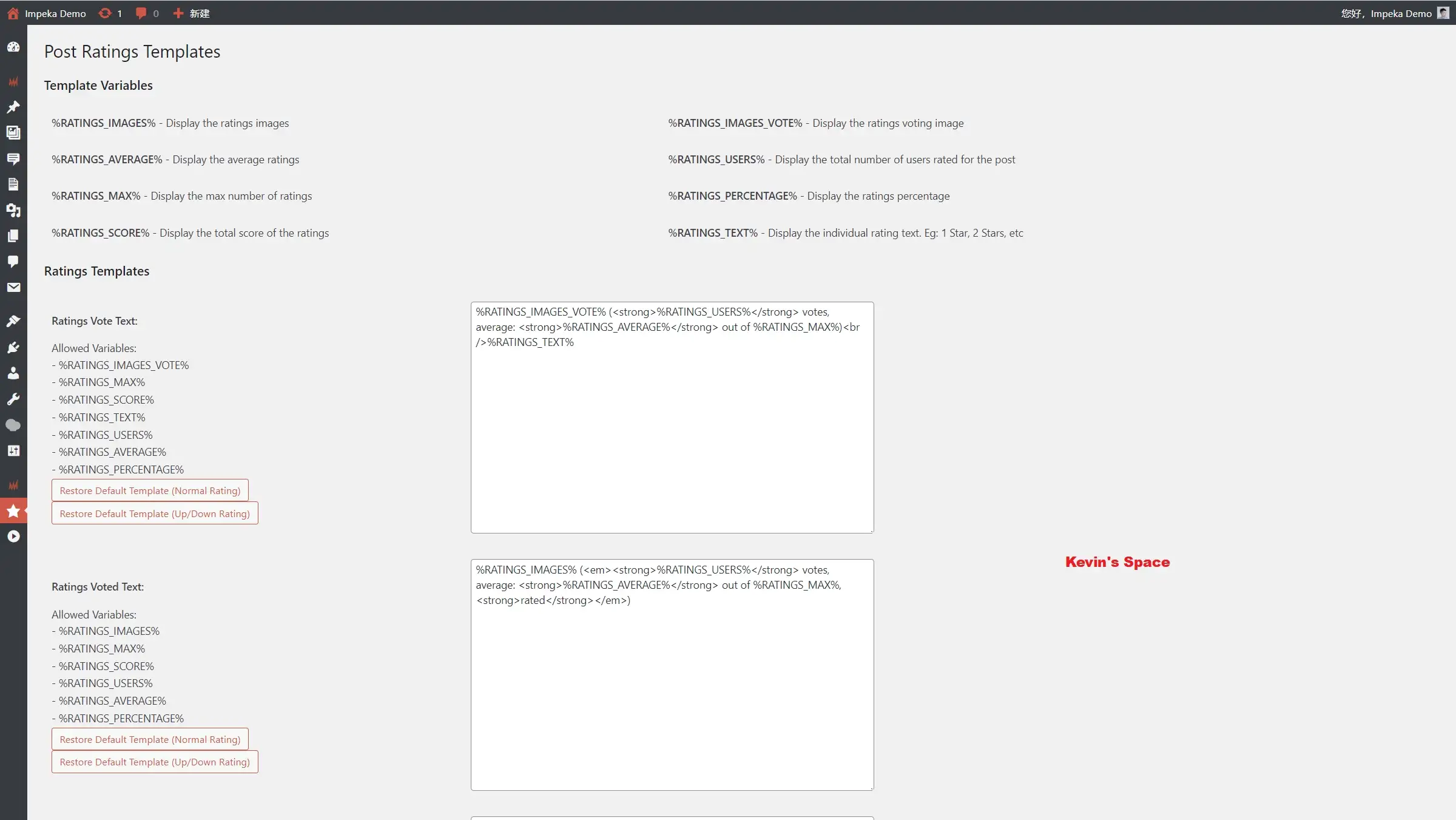Click the collapse menu play-arrow icon
Viewport: 1456px width, 820px height.
(13, 537)
